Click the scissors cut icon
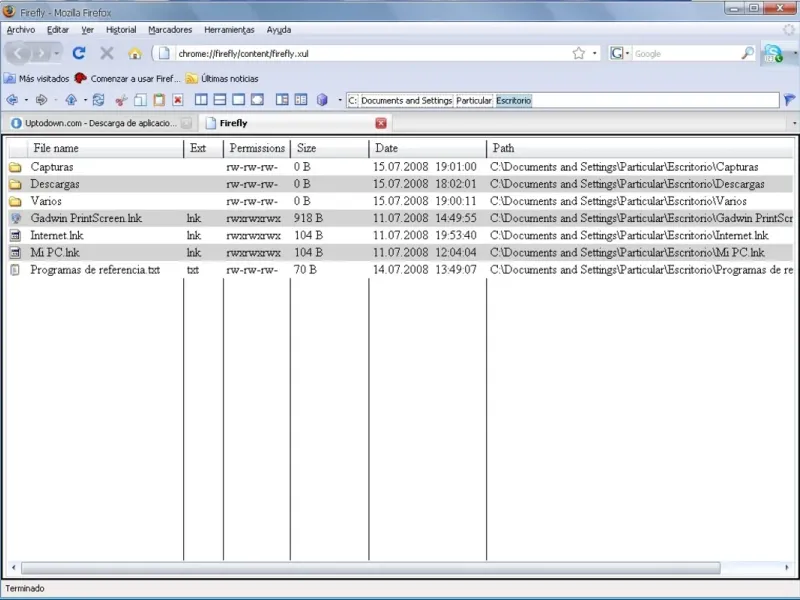The height and width of the screenshot is (600, 800). [x=121, y=100]
